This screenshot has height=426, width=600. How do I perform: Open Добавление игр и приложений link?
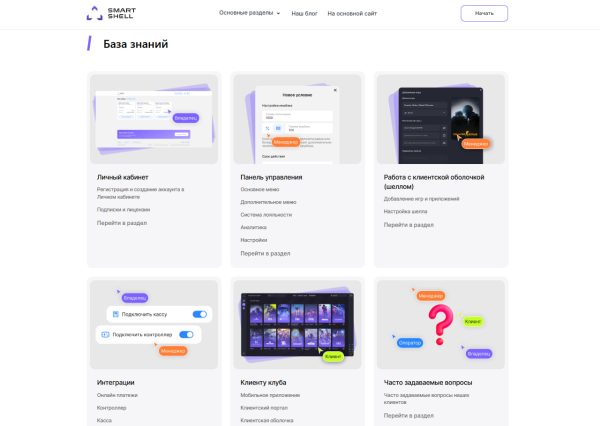421,199
